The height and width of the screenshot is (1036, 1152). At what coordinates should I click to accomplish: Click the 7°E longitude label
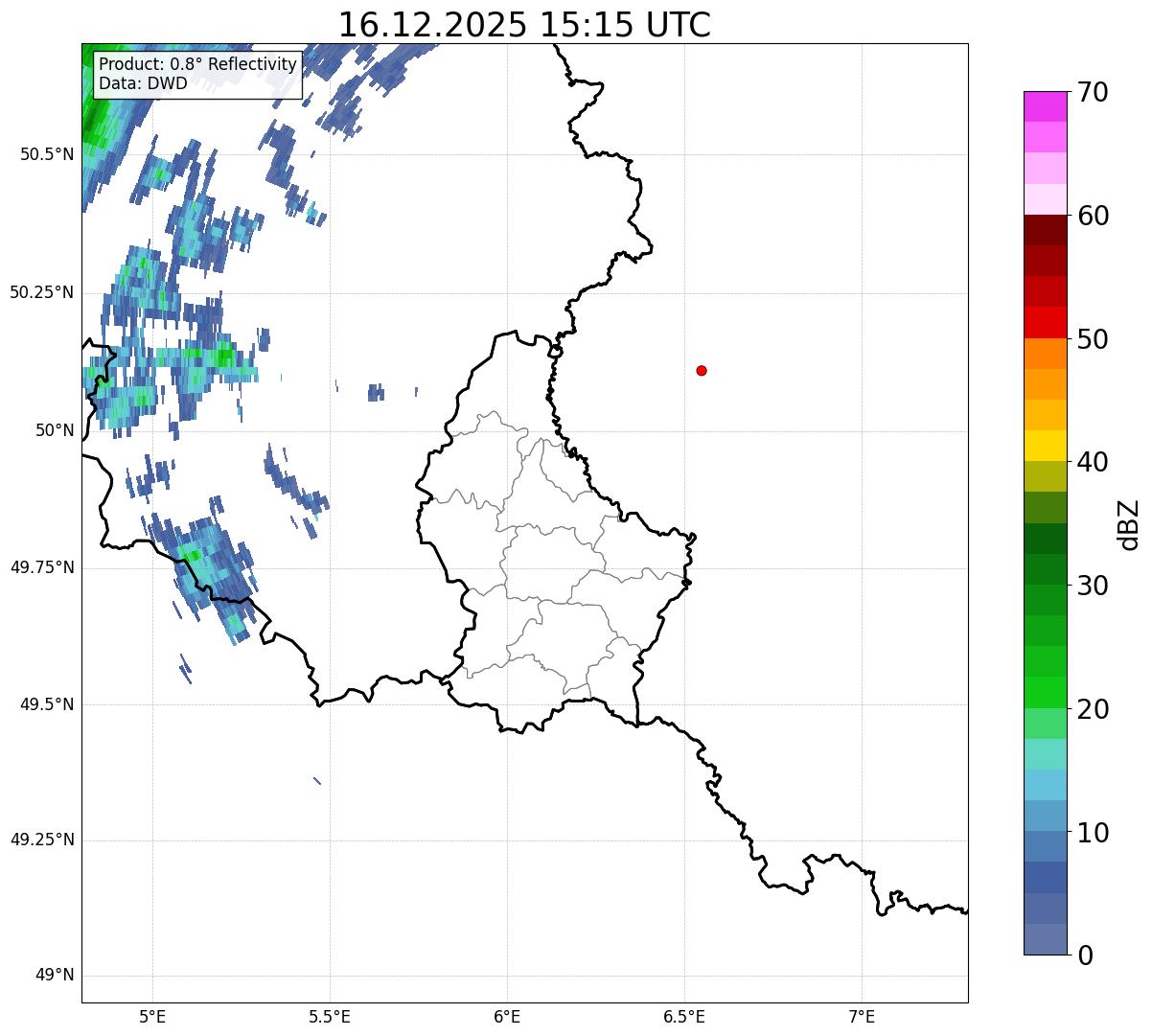pos(862,1017)
